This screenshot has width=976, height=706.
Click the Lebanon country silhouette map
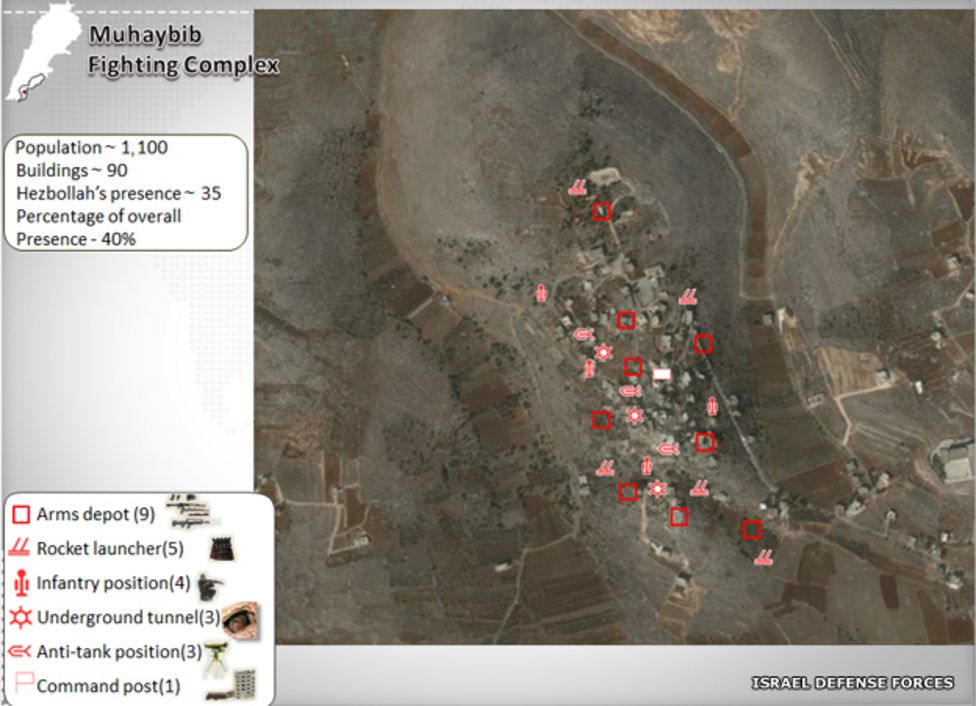click(x=35, y=57)
